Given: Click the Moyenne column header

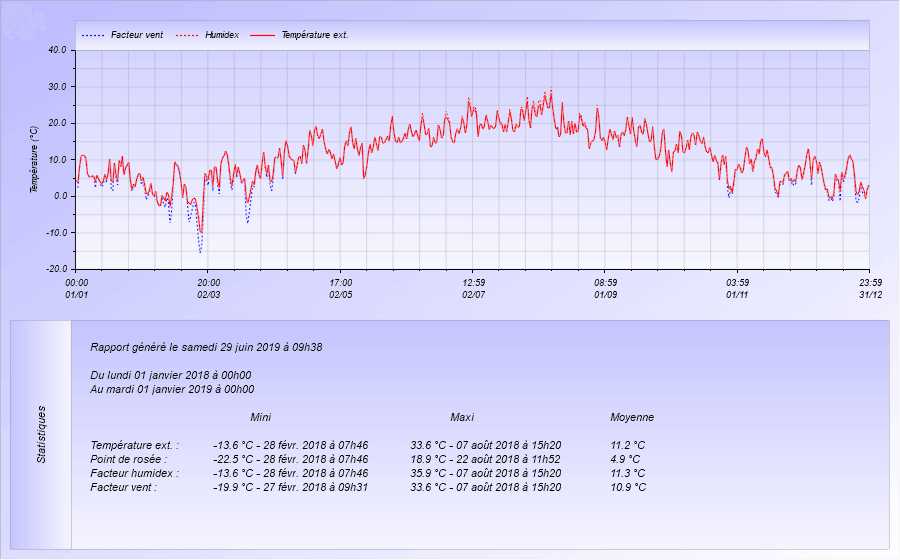Looking at the screenshot, I should pos(632,417).
